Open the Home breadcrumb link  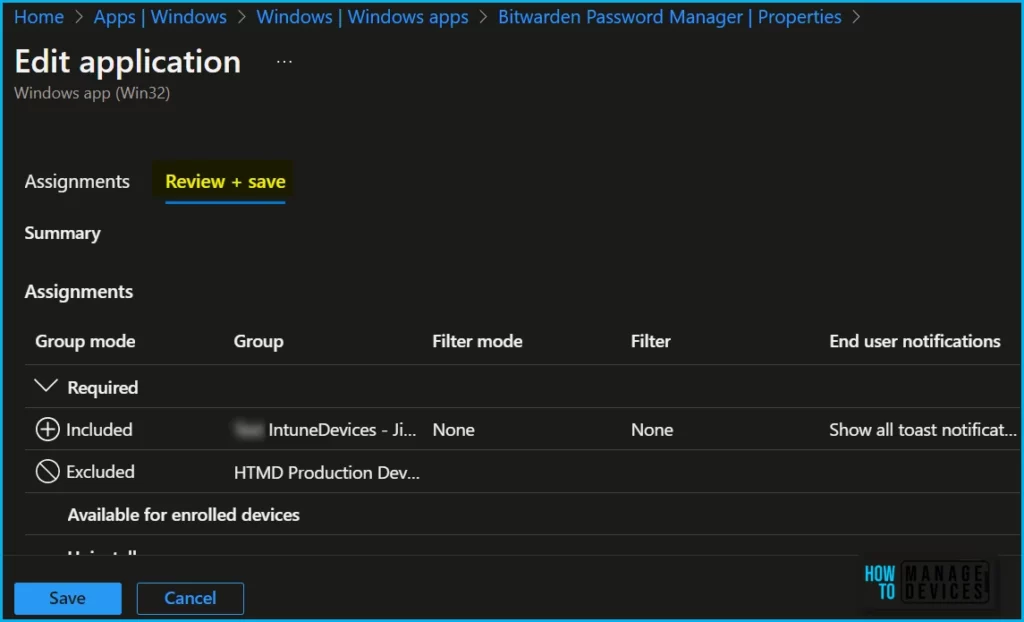39,17
